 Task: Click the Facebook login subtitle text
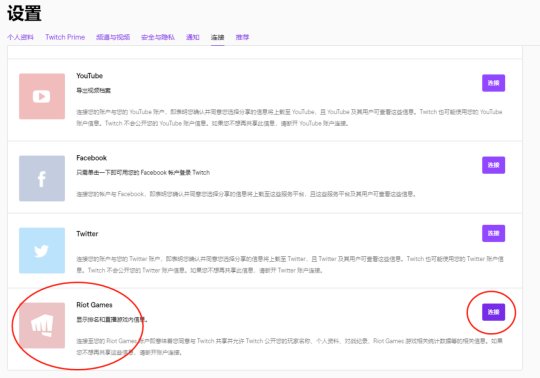pos(143,172)
